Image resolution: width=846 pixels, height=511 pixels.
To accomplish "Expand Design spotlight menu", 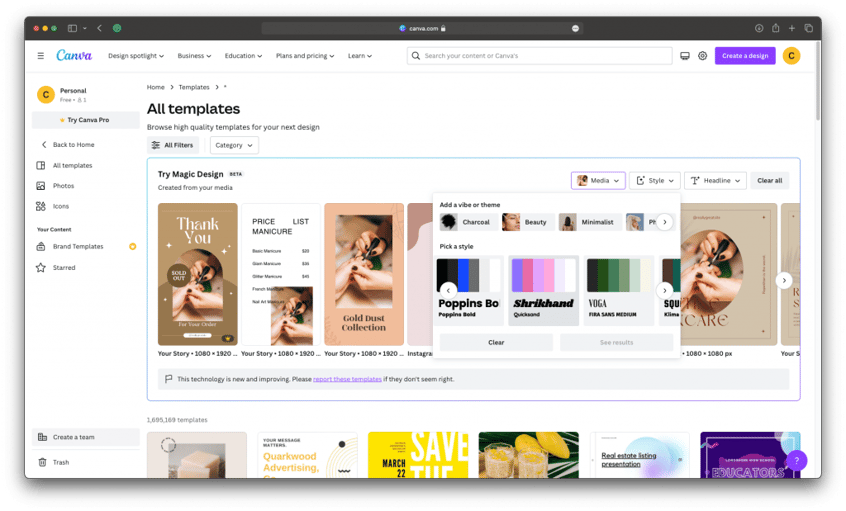I will [x=135, y=56].
